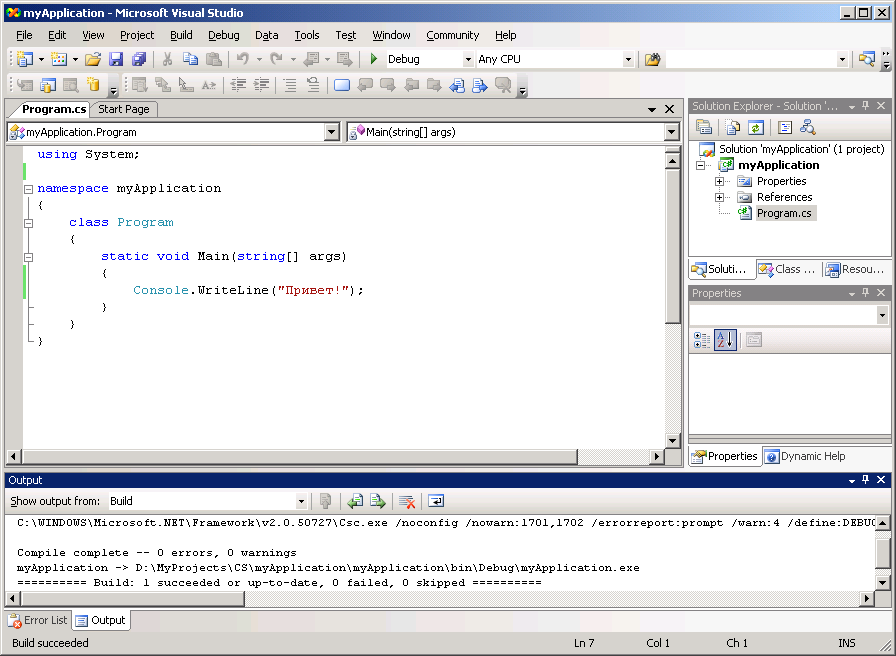This screenshot has width=896, height=656.
Task: Collapse the myApplication project node
Action: [700, 165]
